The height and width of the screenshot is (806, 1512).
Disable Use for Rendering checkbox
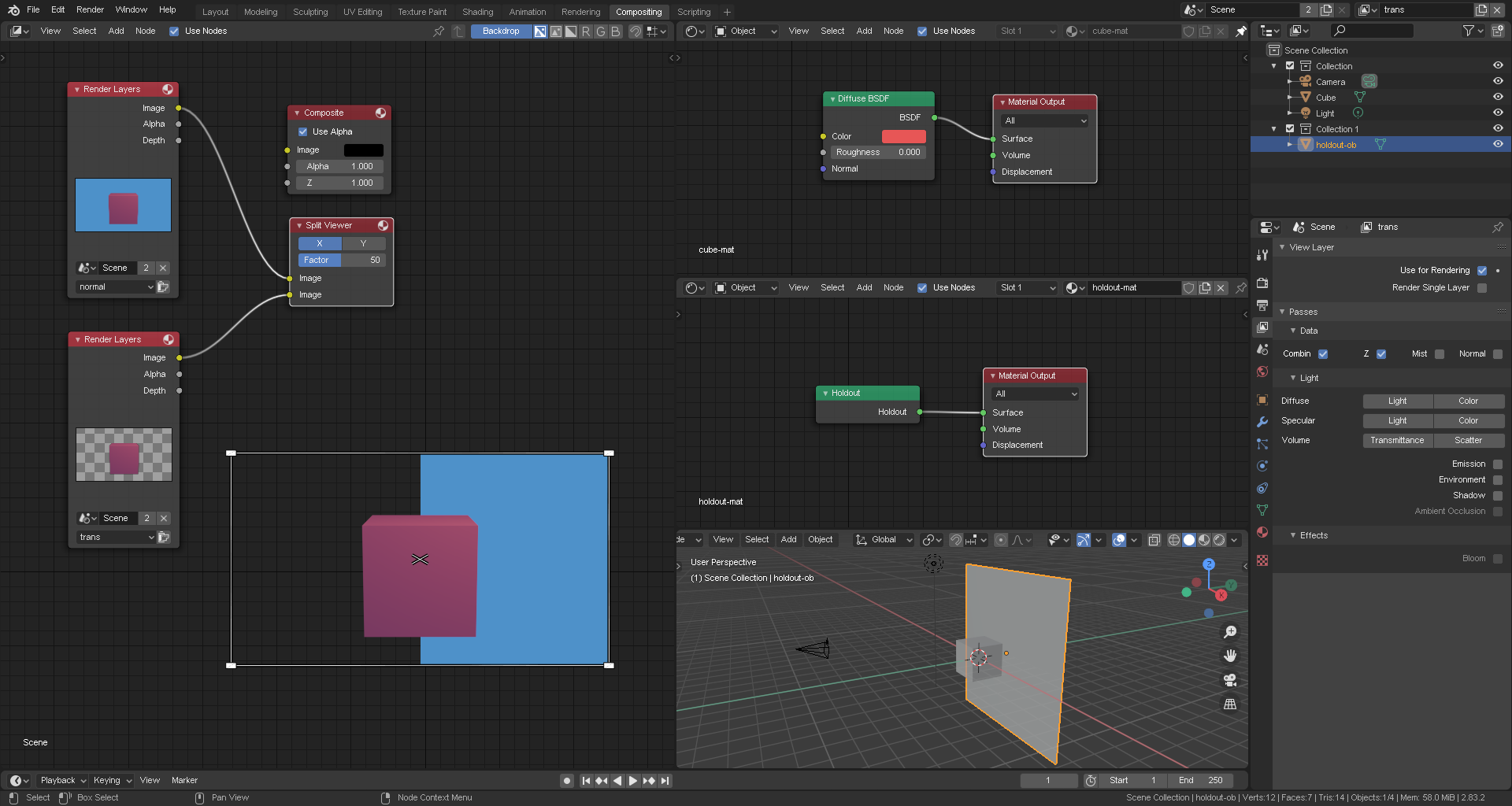[1482, 271]
